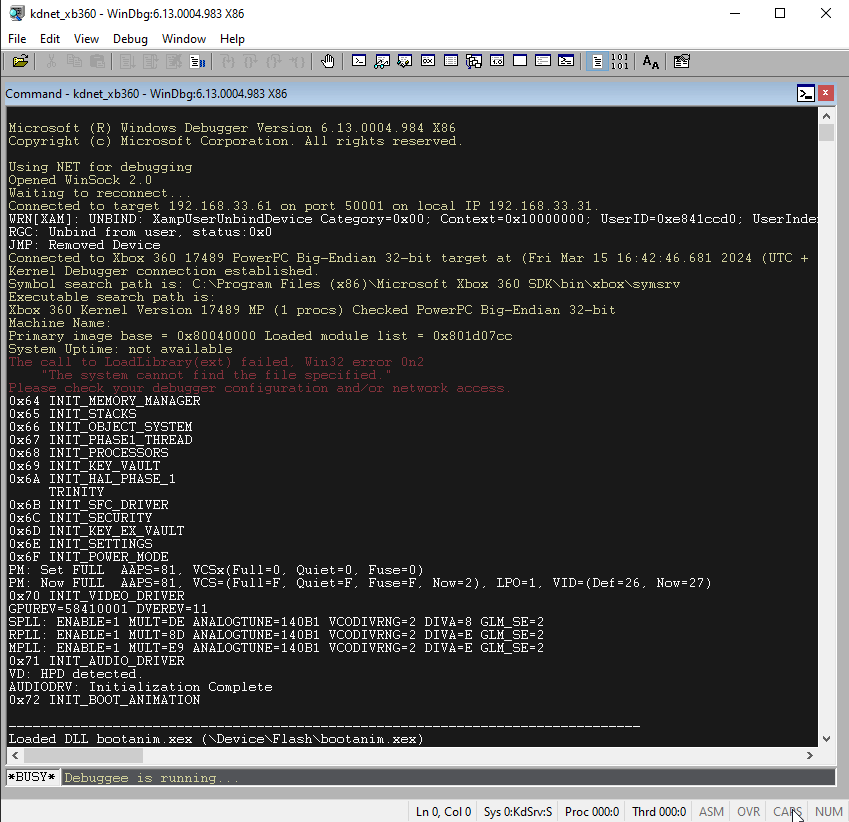Viewport: 849px width, 822px height.
Task: Click the red LoadLibrary(ext) failed error line
Action: 216,362
